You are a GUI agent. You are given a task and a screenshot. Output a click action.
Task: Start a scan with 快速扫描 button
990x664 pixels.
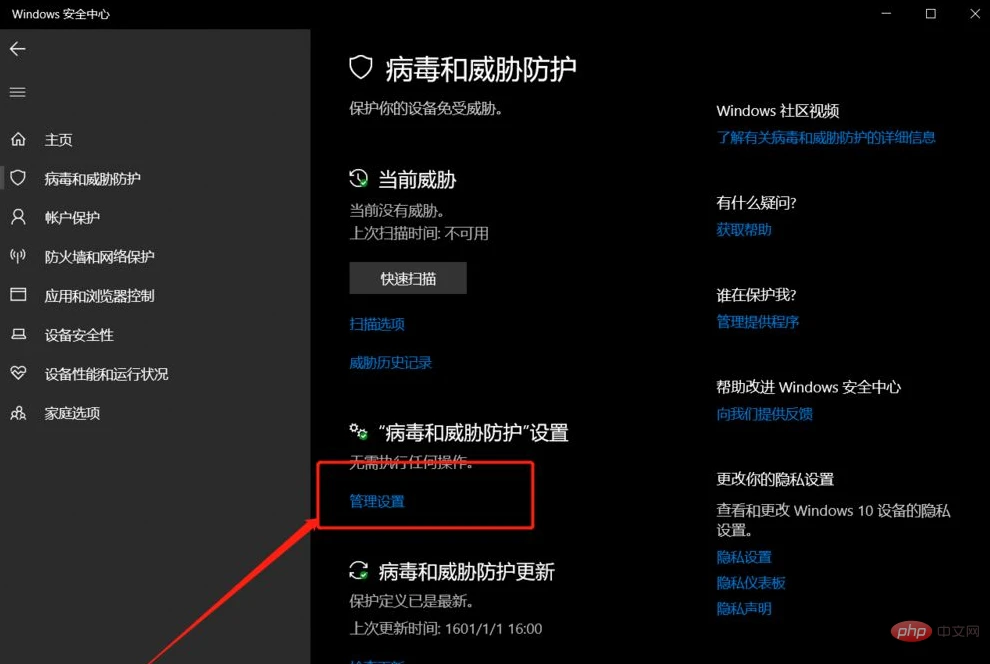tap(408, 278)
